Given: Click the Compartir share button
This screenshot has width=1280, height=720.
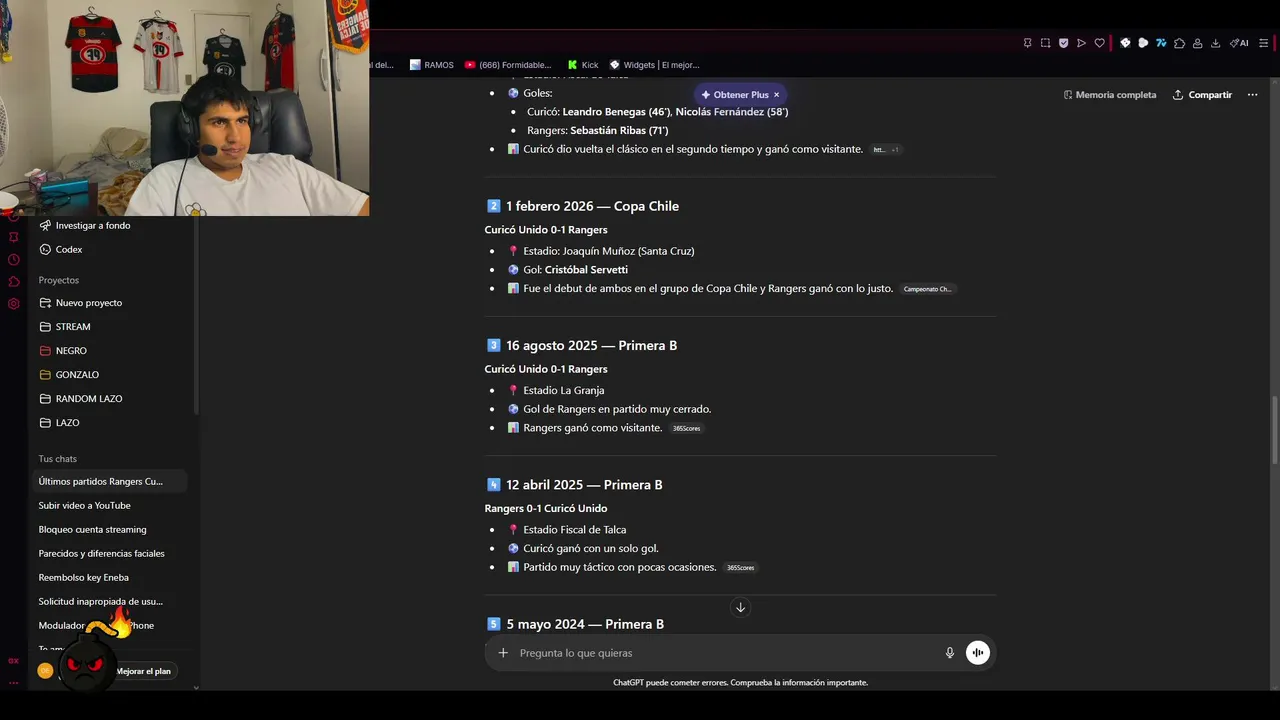Looking at the screenshot, I should click(x=1202, y=95).
